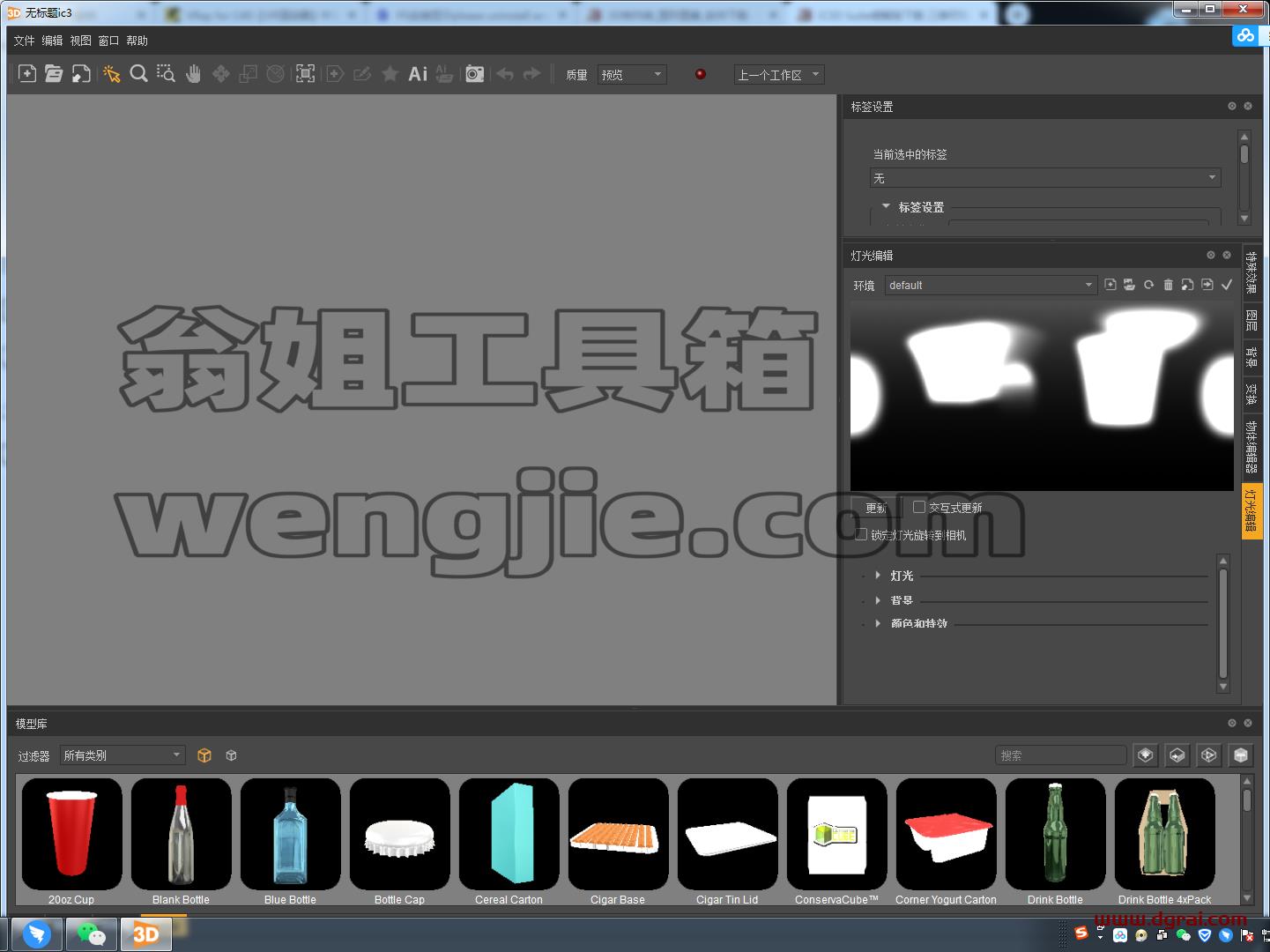Click the small gray cube filter icon
Screen dimensions: 1270x952
231,755
